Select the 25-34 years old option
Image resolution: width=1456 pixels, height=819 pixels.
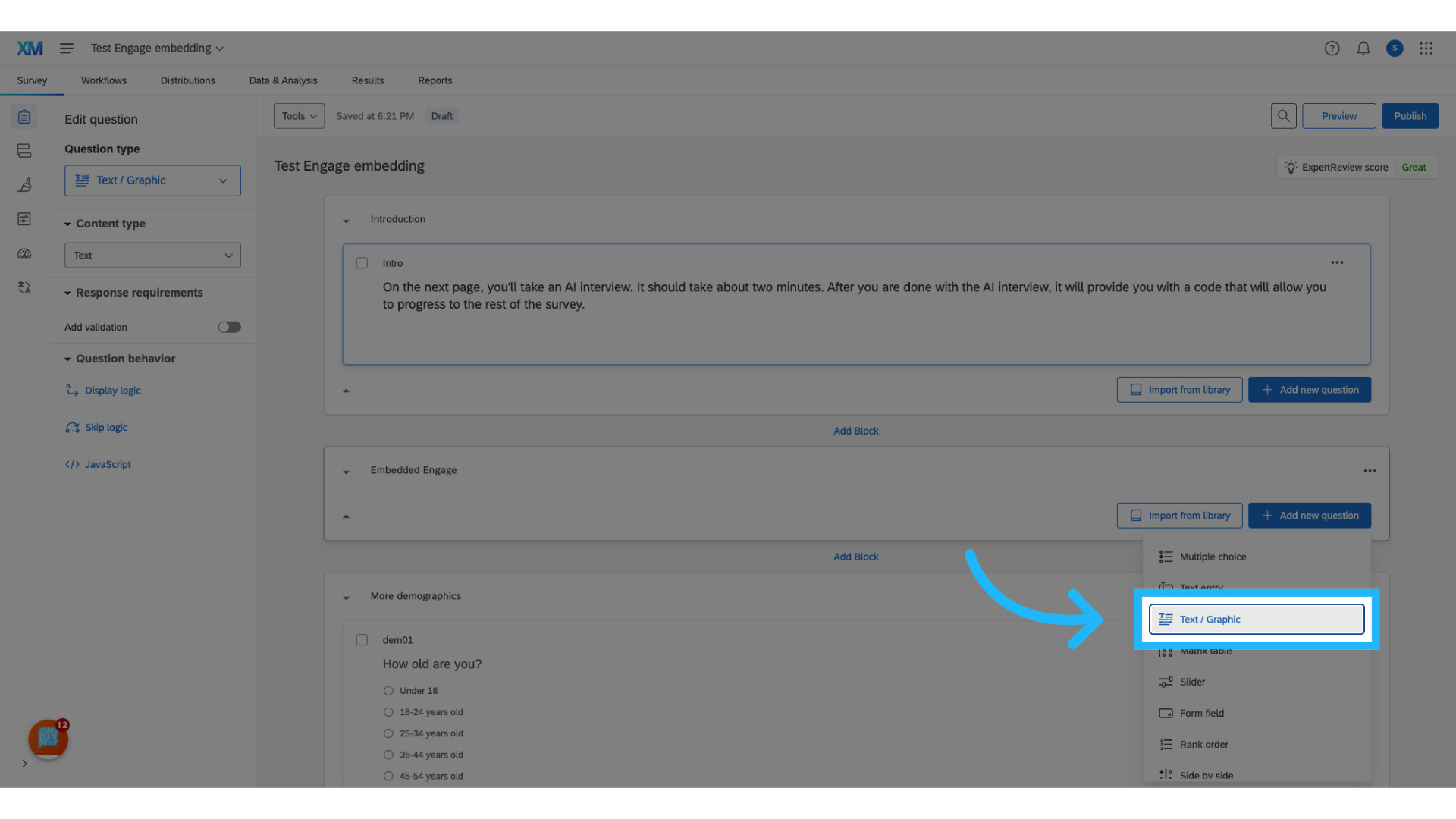pos(388,733)
